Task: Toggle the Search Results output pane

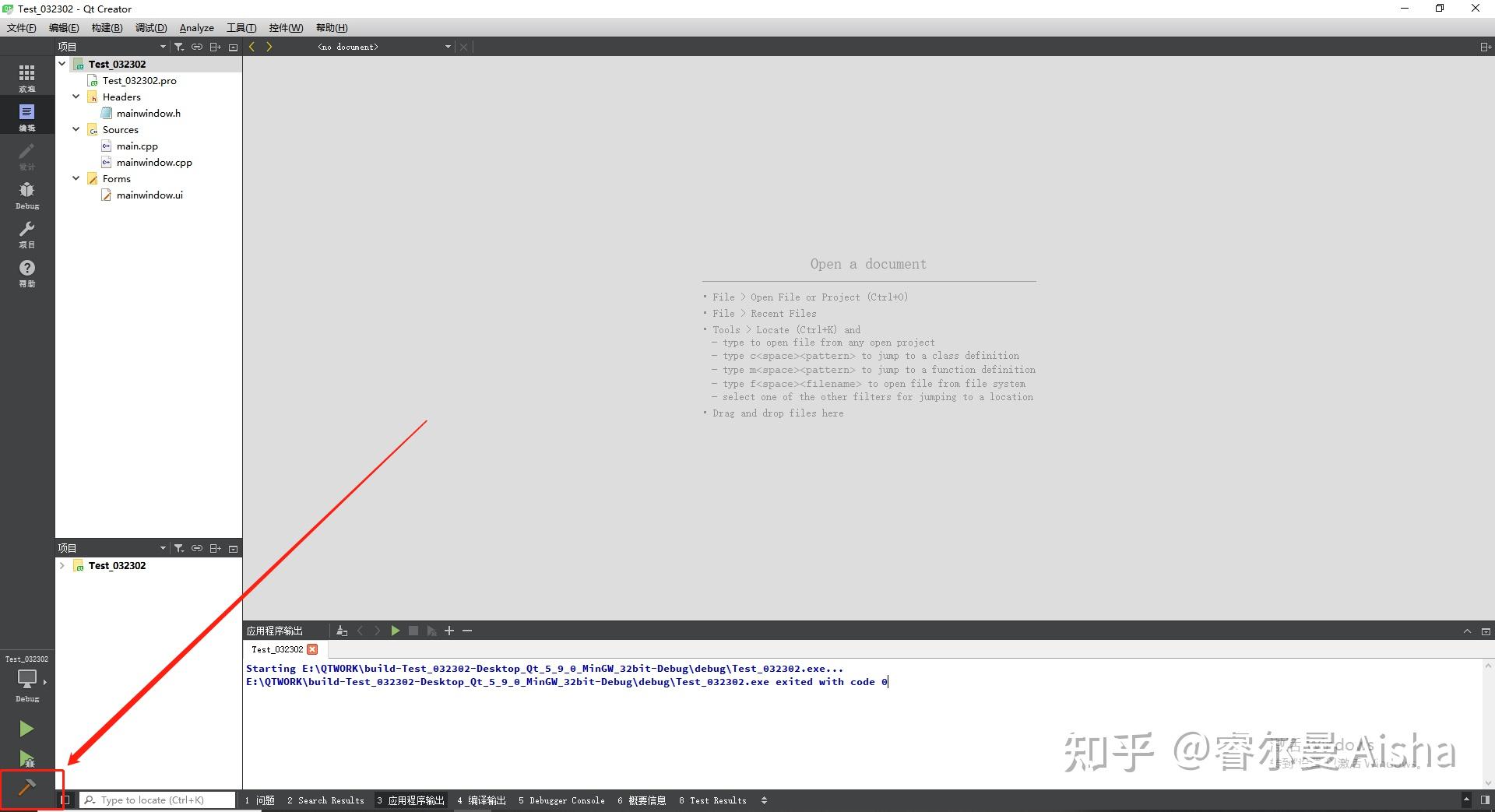Action: point(325,800)
